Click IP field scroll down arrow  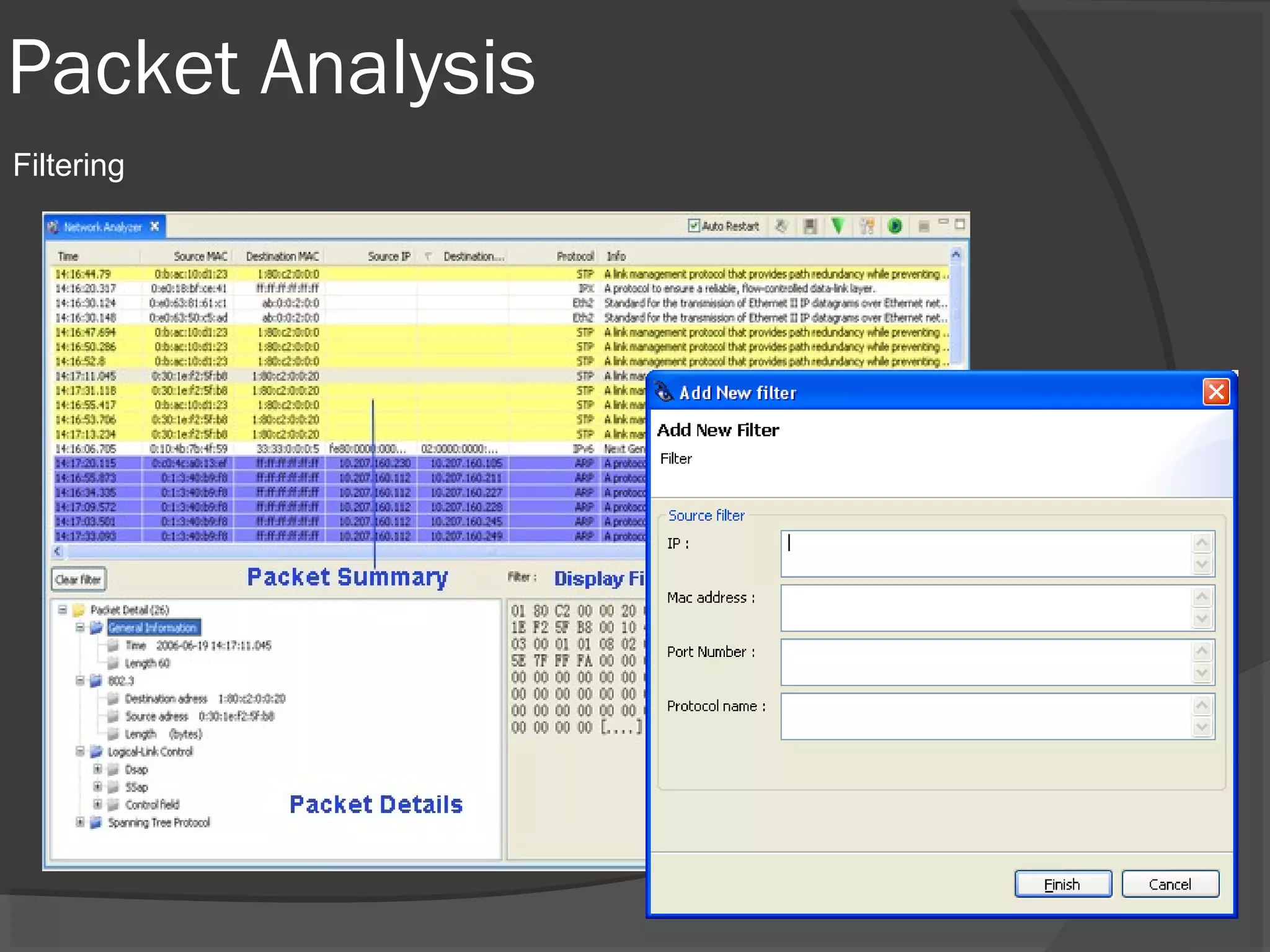coord(1202,564)
